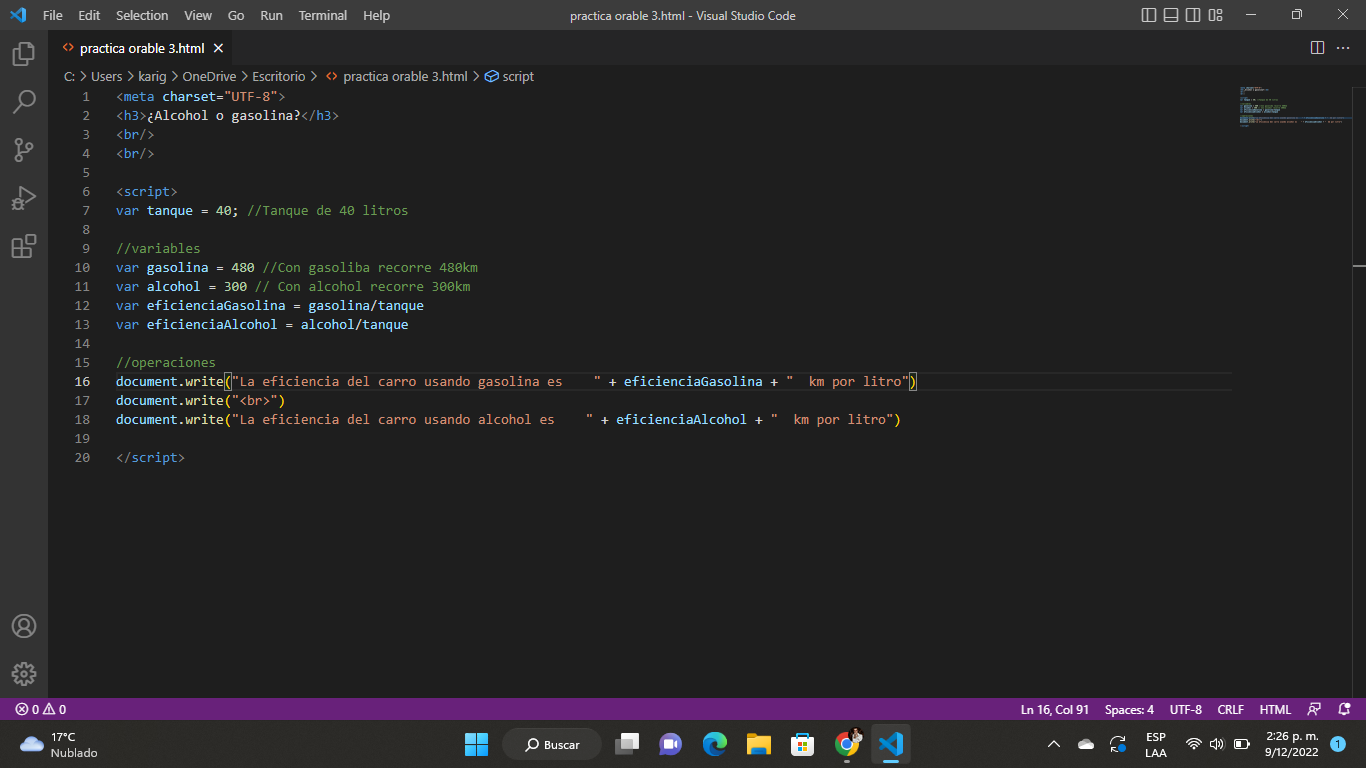The height and width of the screenshot is (768, 1366).
Task: Open the Run and Debug view
Action: coord(24,197)
